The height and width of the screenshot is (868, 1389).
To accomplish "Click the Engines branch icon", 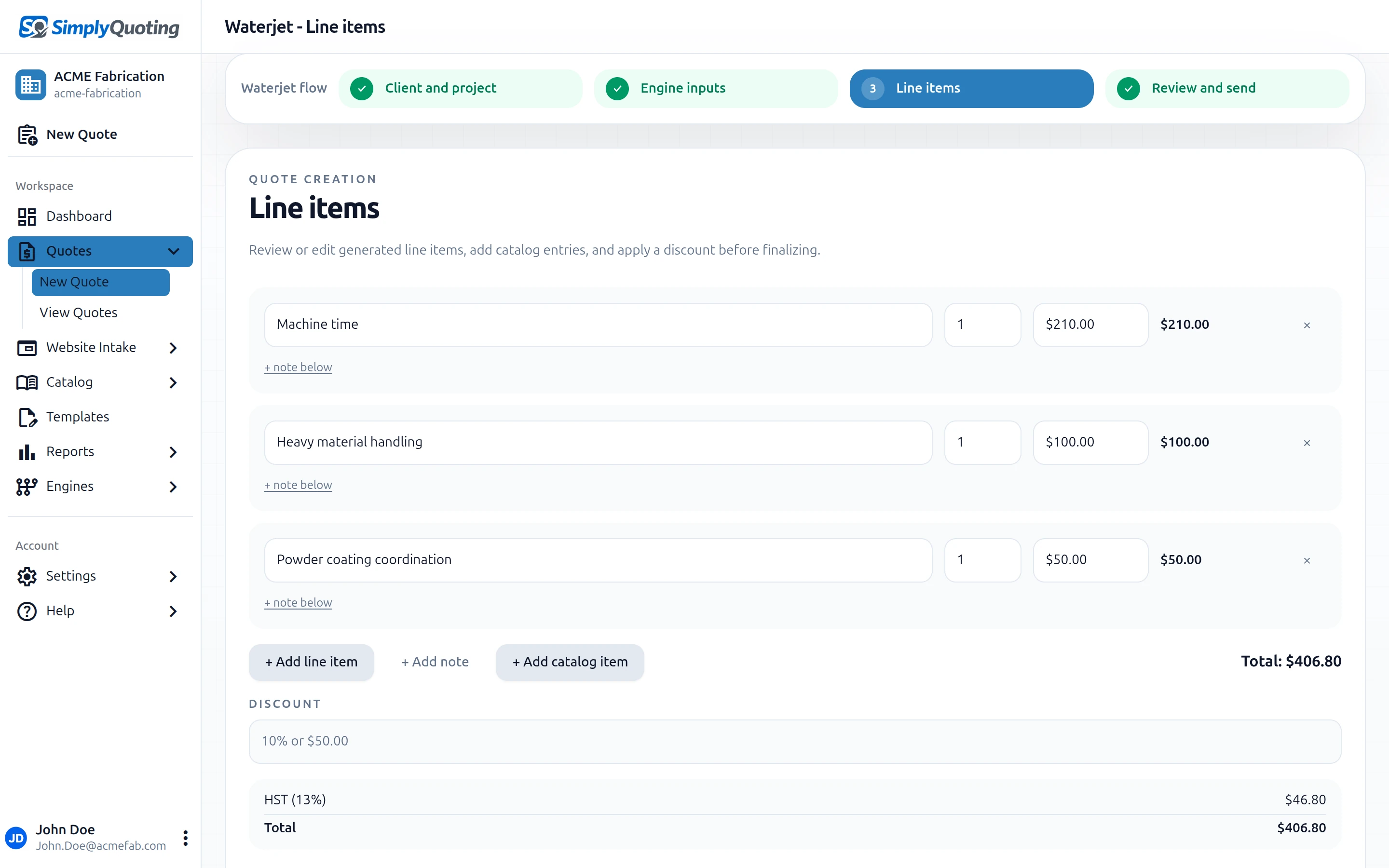I will pos(27,487).
